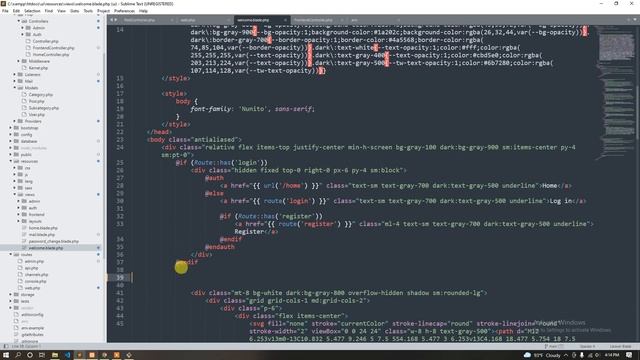The image size is (640, 360).
Task: Open Windows taskbar search
Action: pos(18,355)
